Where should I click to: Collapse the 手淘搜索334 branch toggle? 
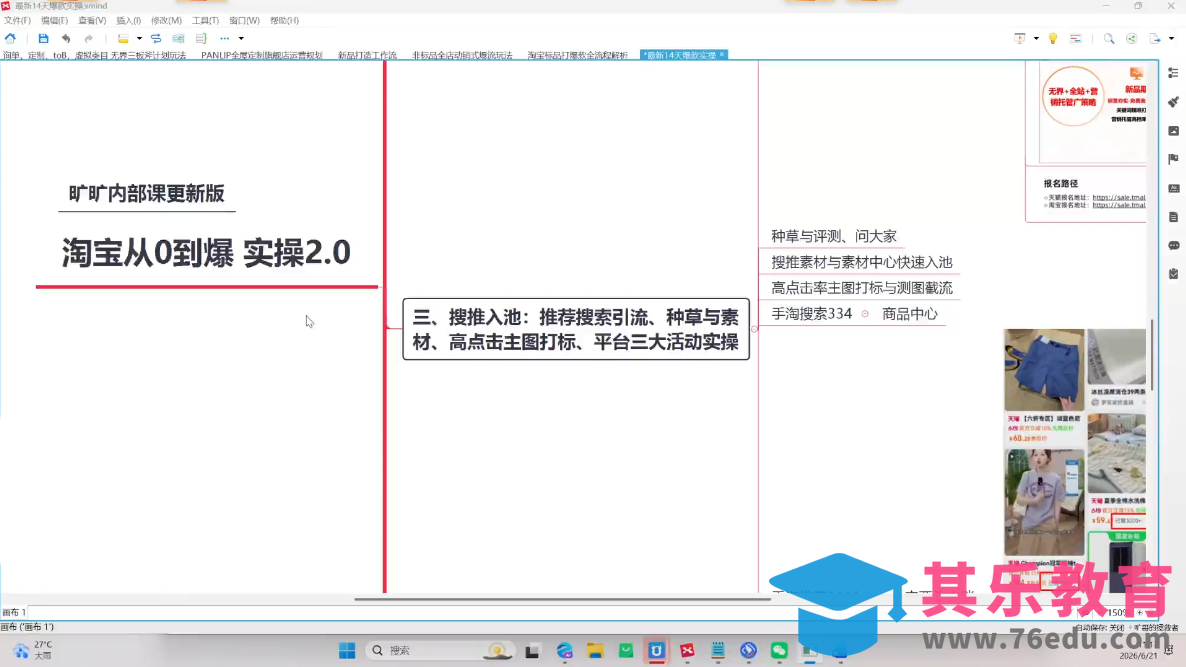point(865,314)
